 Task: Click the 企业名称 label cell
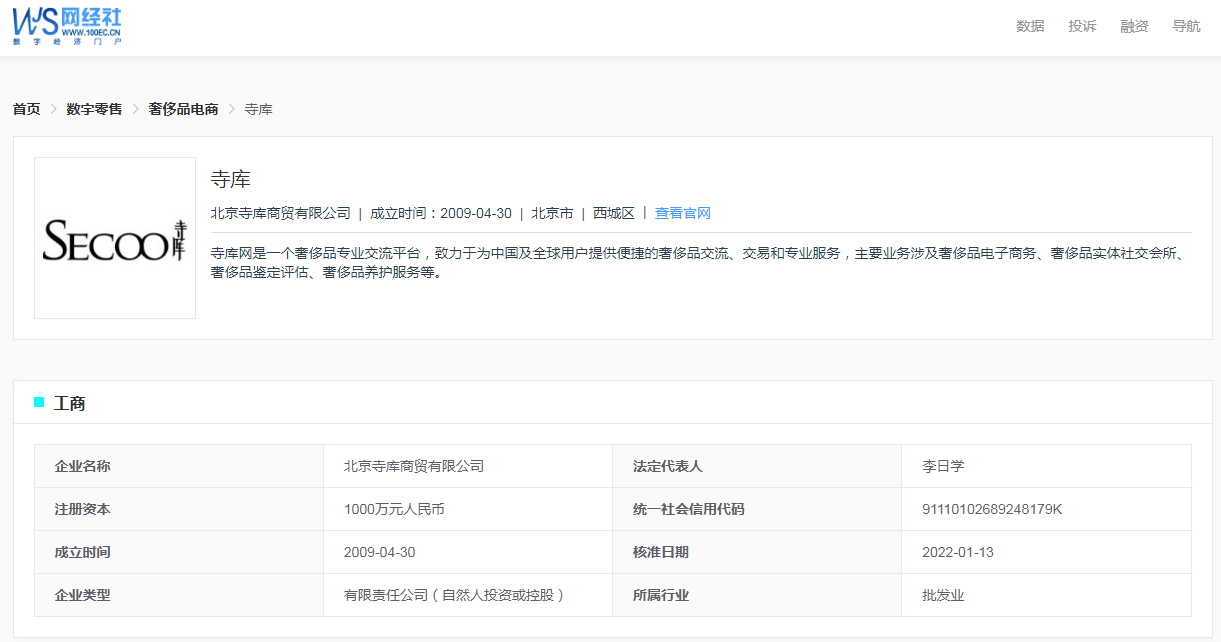coord(179,466)
